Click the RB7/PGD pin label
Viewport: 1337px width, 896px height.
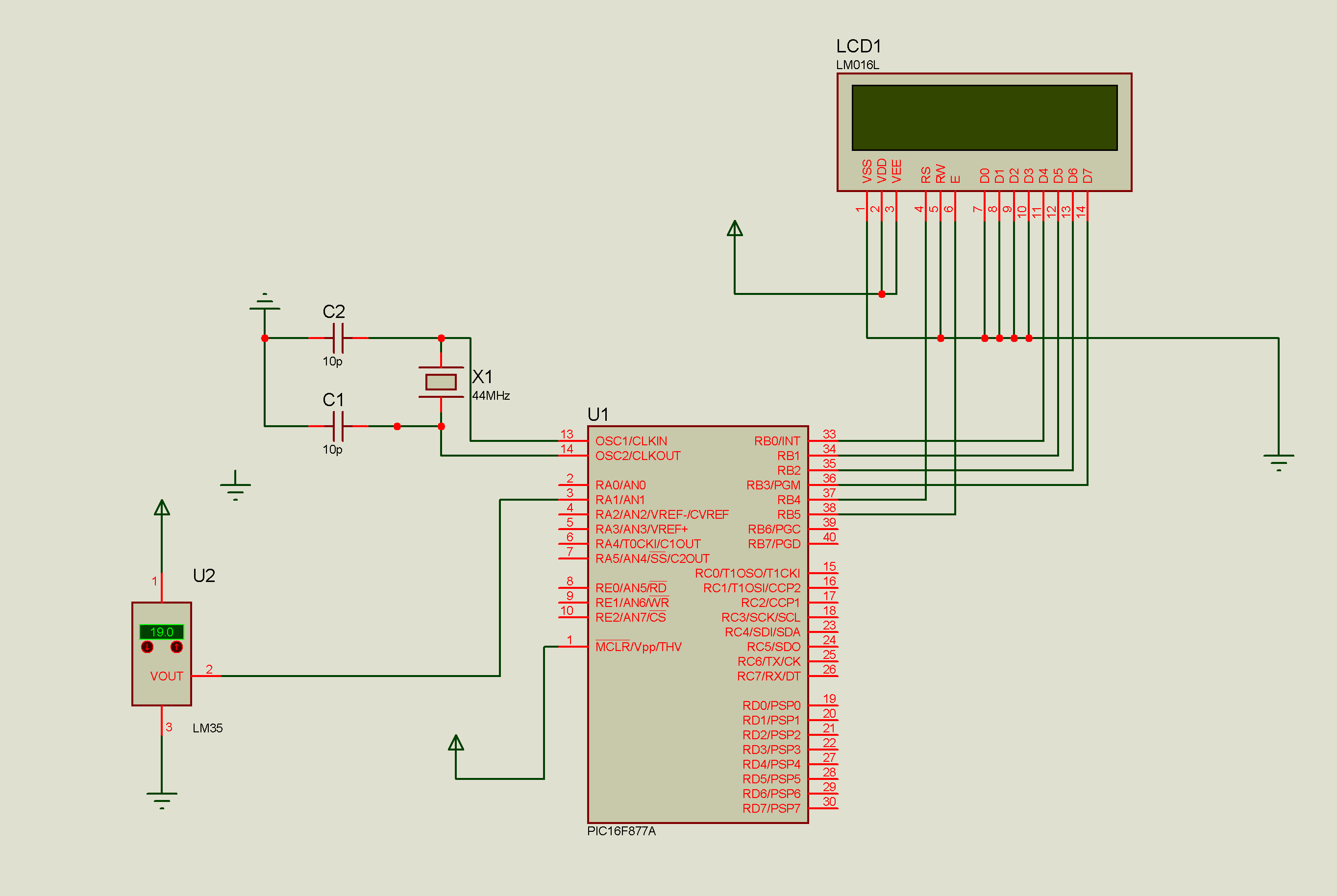774,544
